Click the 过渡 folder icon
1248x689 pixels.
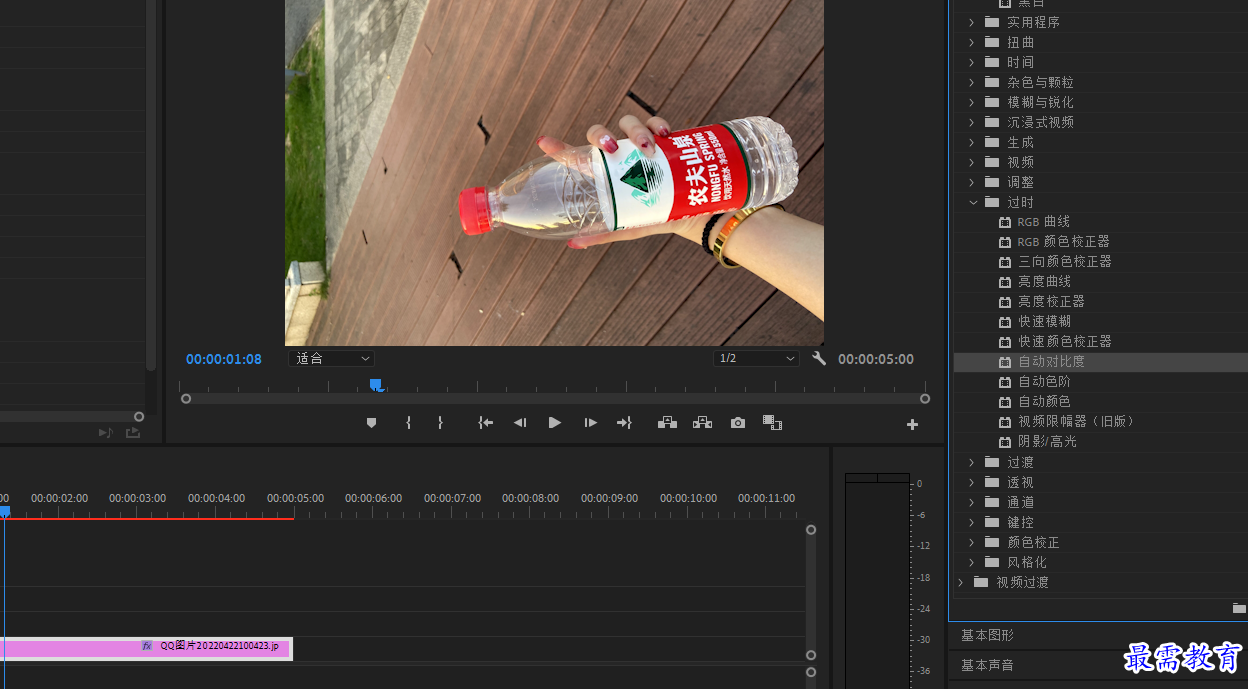coord(992,462)
